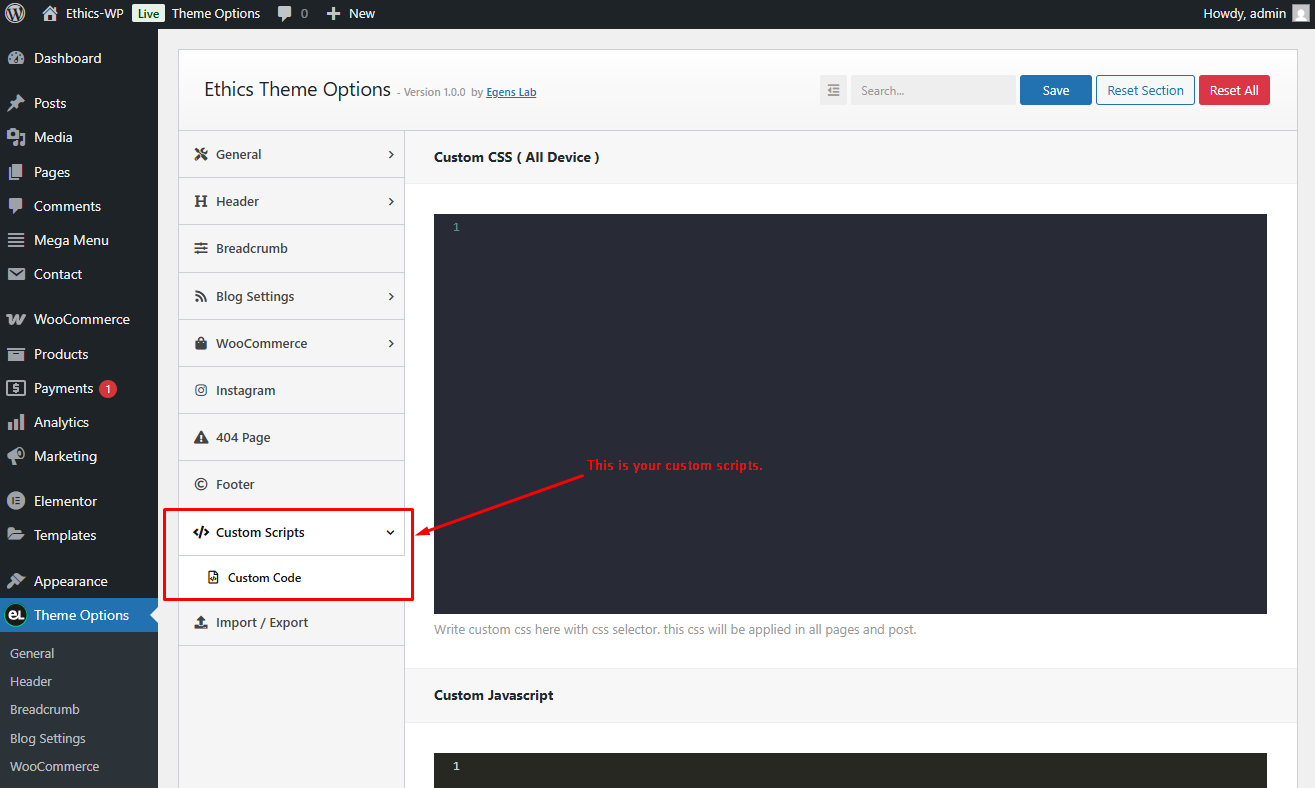1315x788 pixels.
Task: Open the Import / Export tab
Action: (x=291, y=622)
